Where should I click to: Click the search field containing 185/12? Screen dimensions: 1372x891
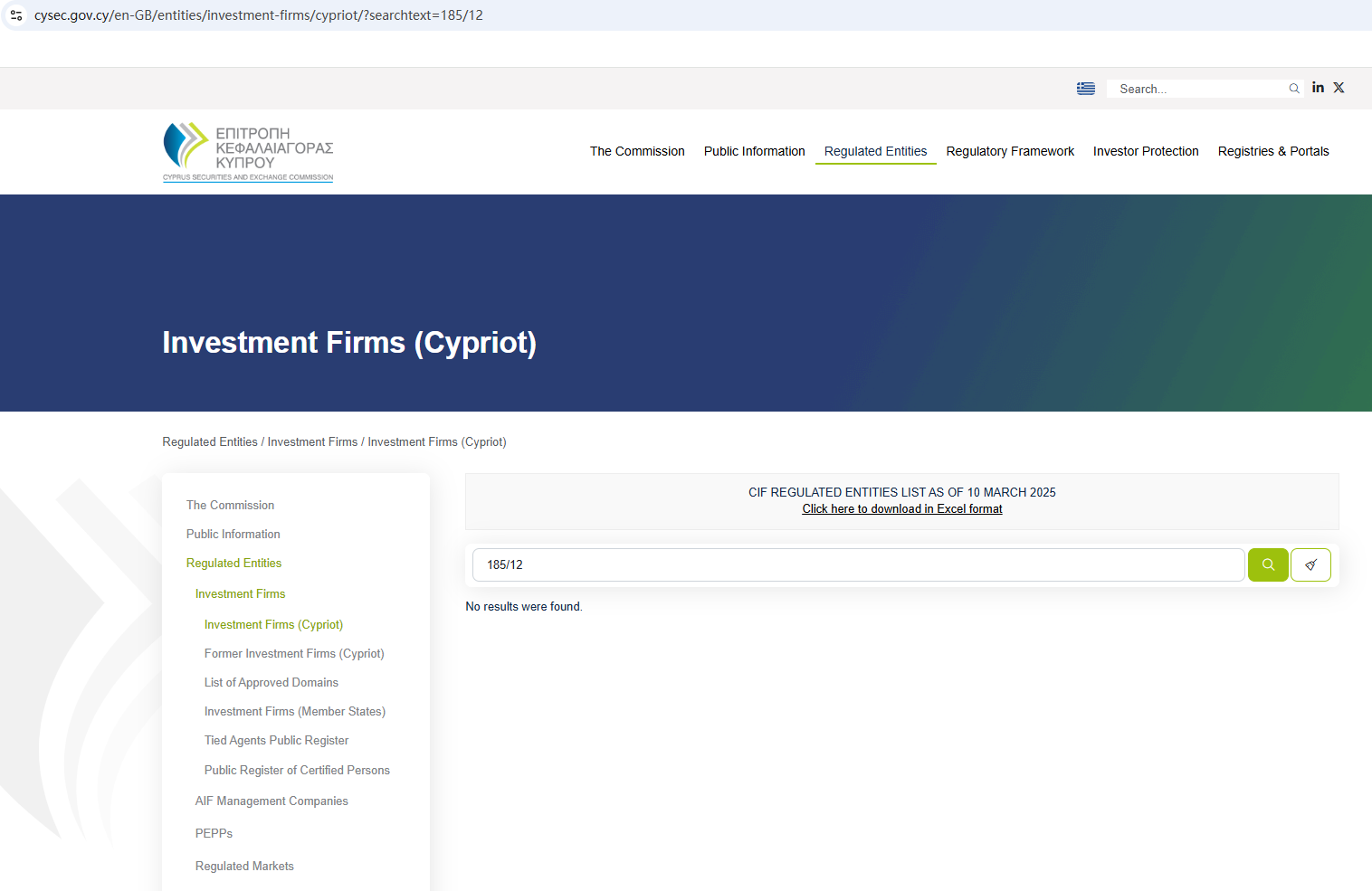coord(857,565)
